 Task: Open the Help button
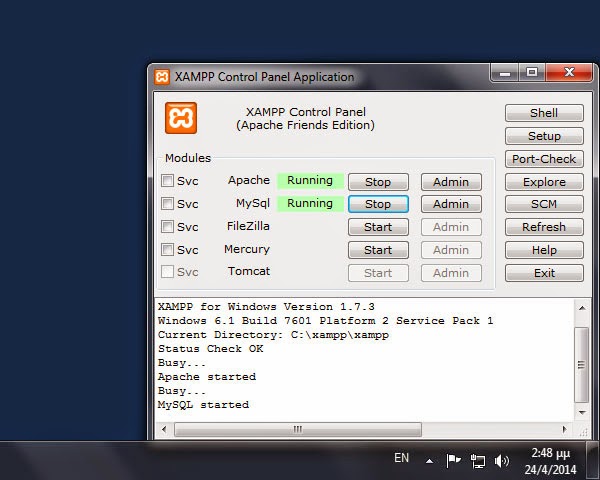click(544, 250)
